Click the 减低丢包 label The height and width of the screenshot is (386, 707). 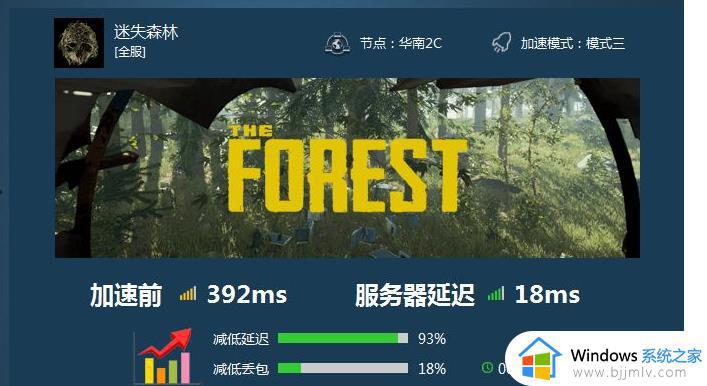tap(241, 368)
